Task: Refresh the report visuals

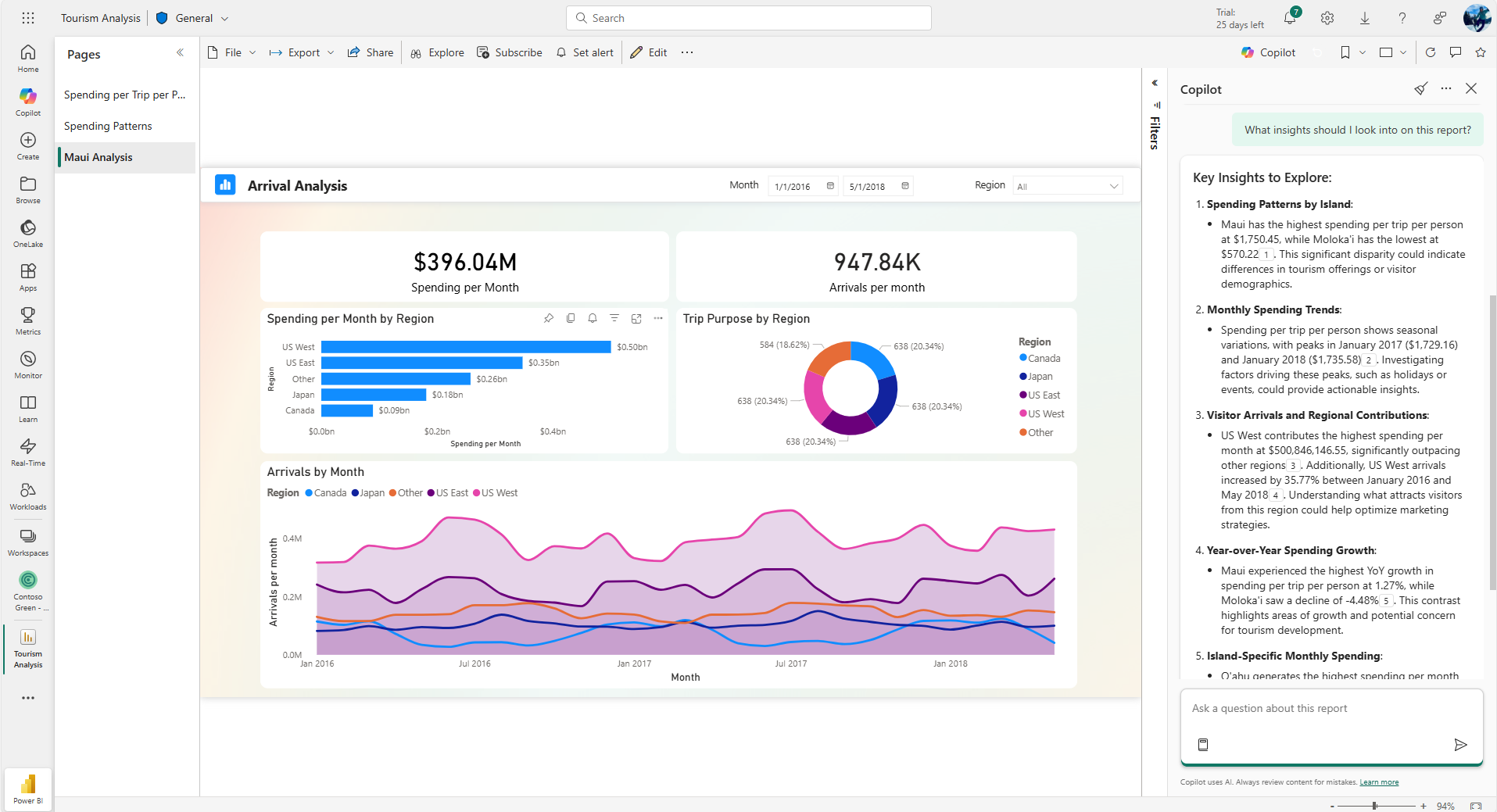Action: pos(1431,52)
